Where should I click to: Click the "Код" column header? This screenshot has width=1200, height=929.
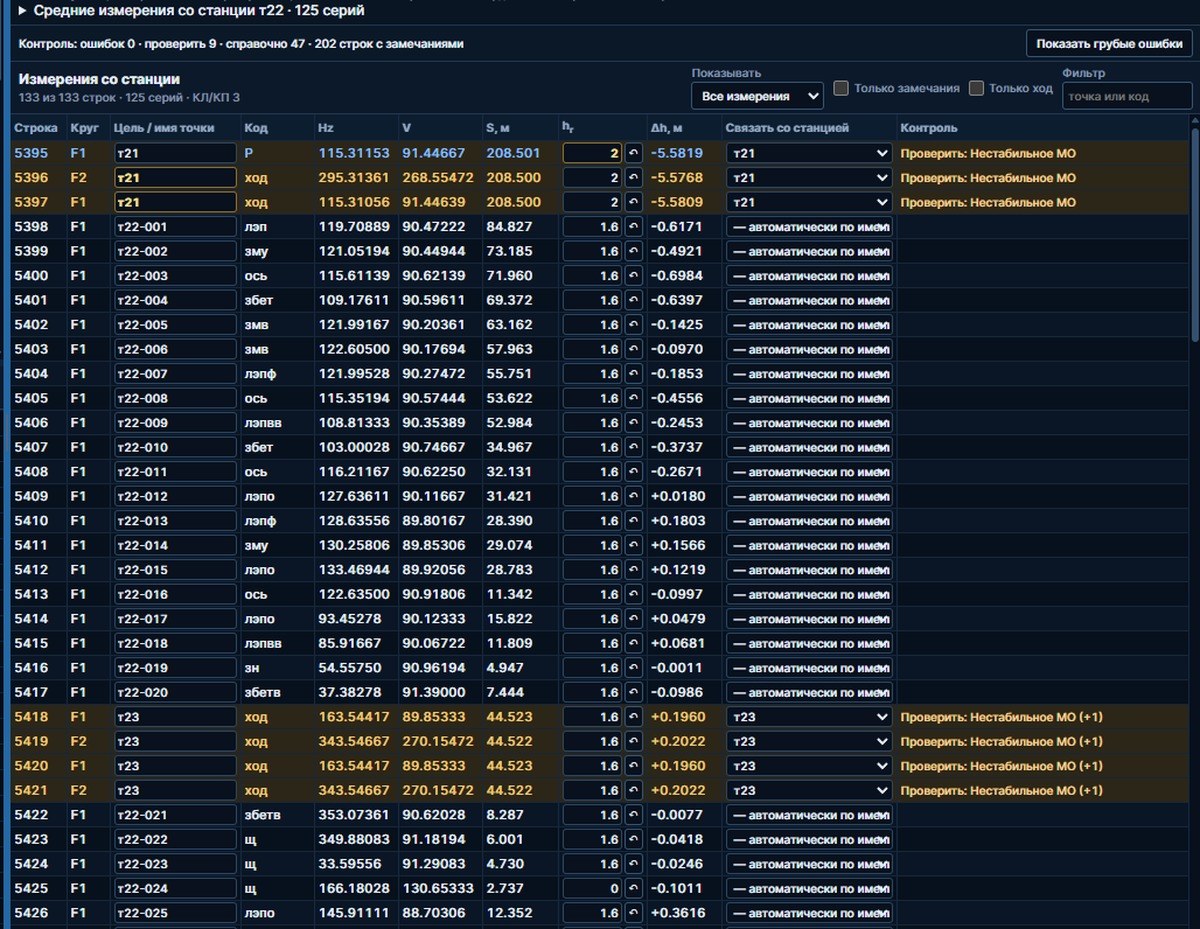[x=256, y=128]
